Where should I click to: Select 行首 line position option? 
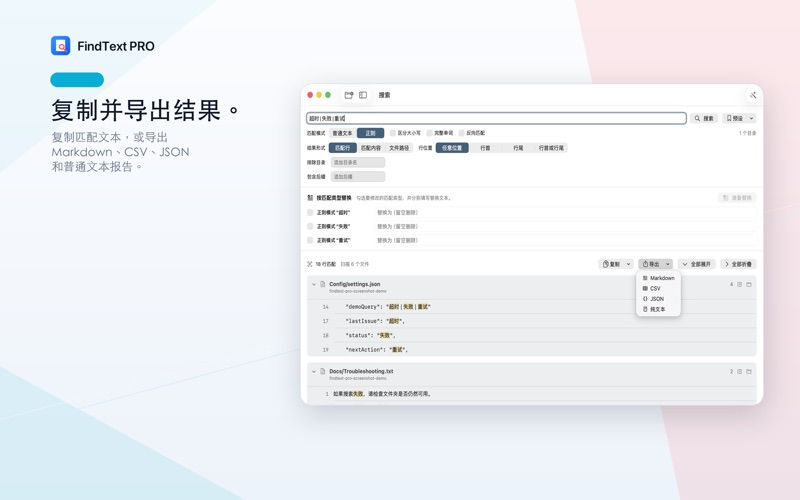click(x=485, y=148)
